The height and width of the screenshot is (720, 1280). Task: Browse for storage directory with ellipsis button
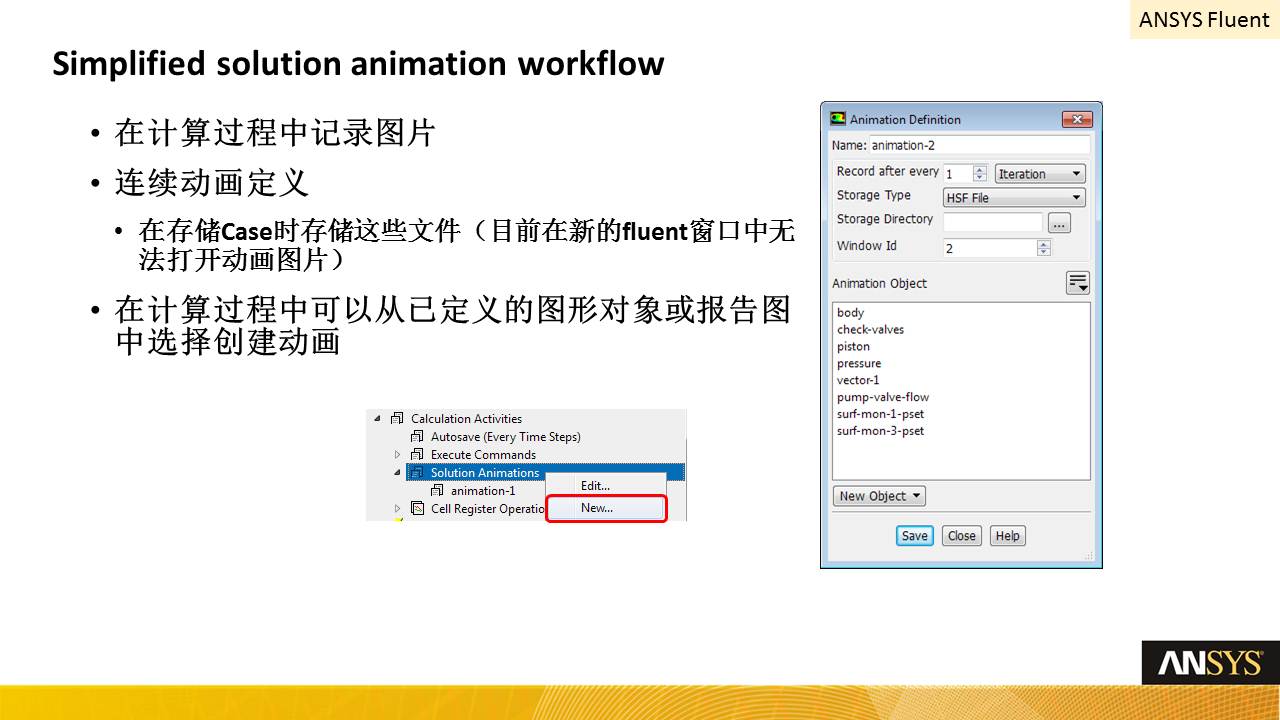pos(1059,223)
